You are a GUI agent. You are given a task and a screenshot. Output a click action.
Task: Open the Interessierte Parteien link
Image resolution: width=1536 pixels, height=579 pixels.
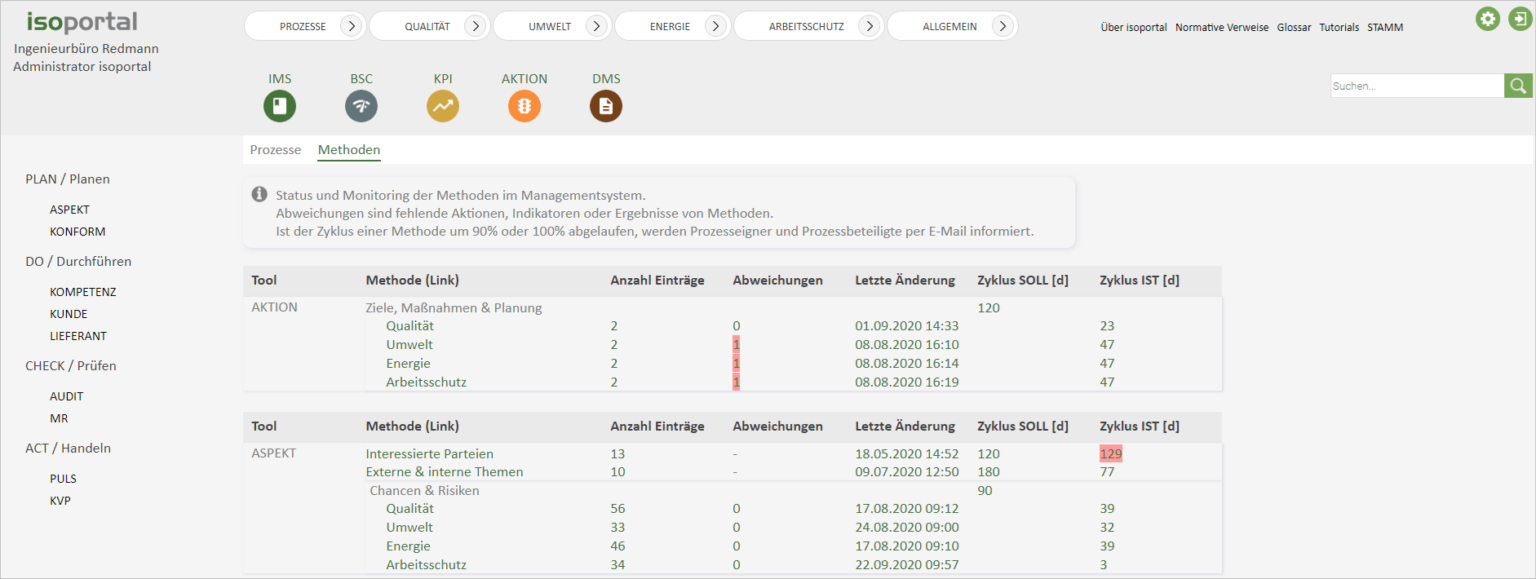[429, 453]
